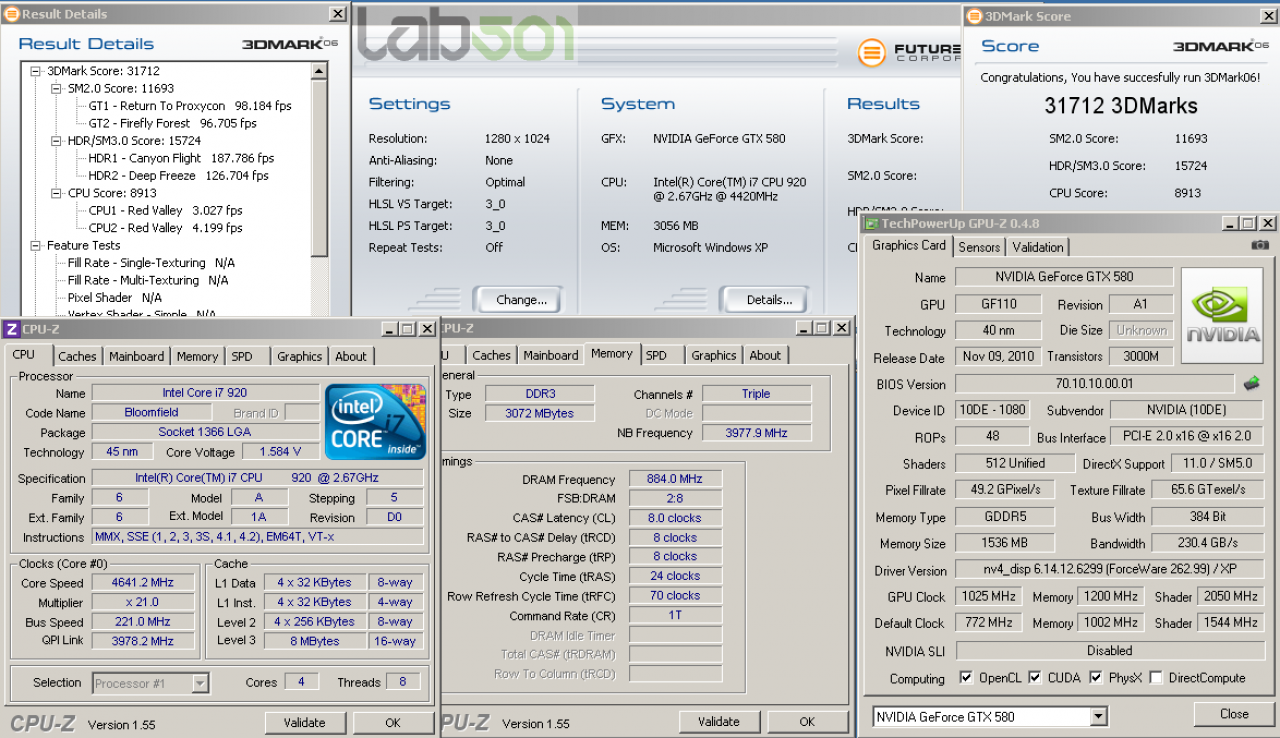Click the GPU-Z screenshot camera icon
Screen dimensions: 1280x738
1260,245
